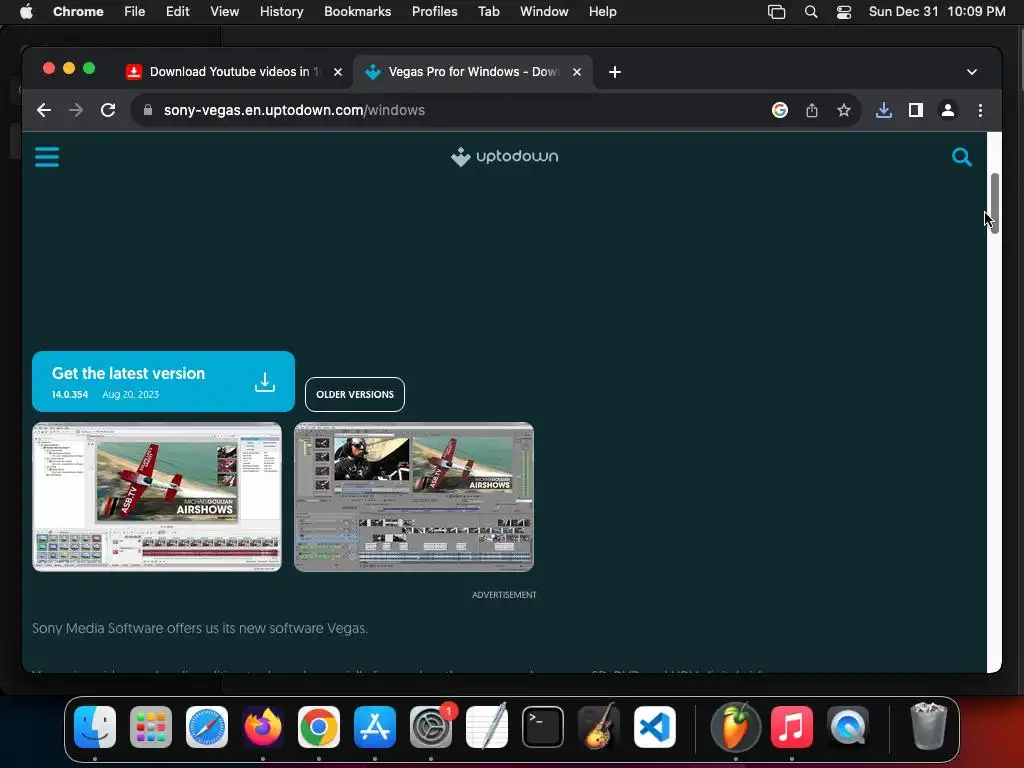
Task: Click the Chrome icon in the Dock
Action: pos(319,727)
